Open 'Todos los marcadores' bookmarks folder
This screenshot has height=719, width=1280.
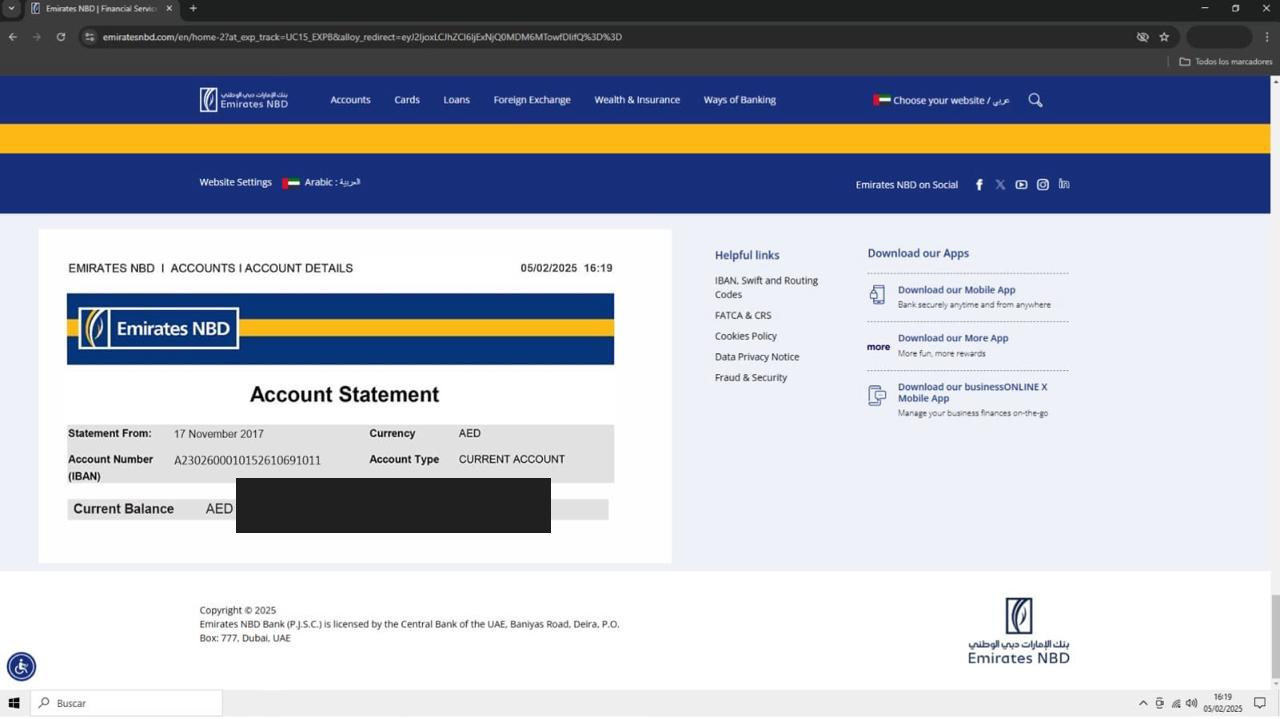point(1226,62)
